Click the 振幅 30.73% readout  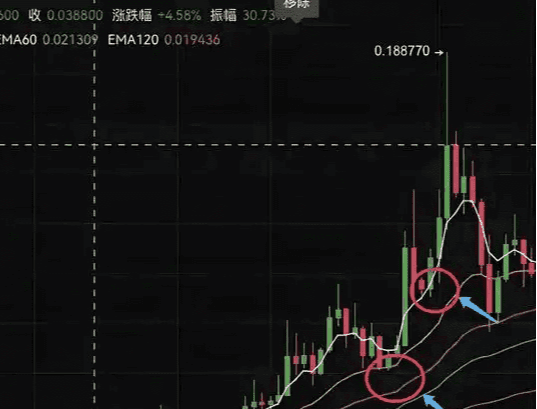248,15
